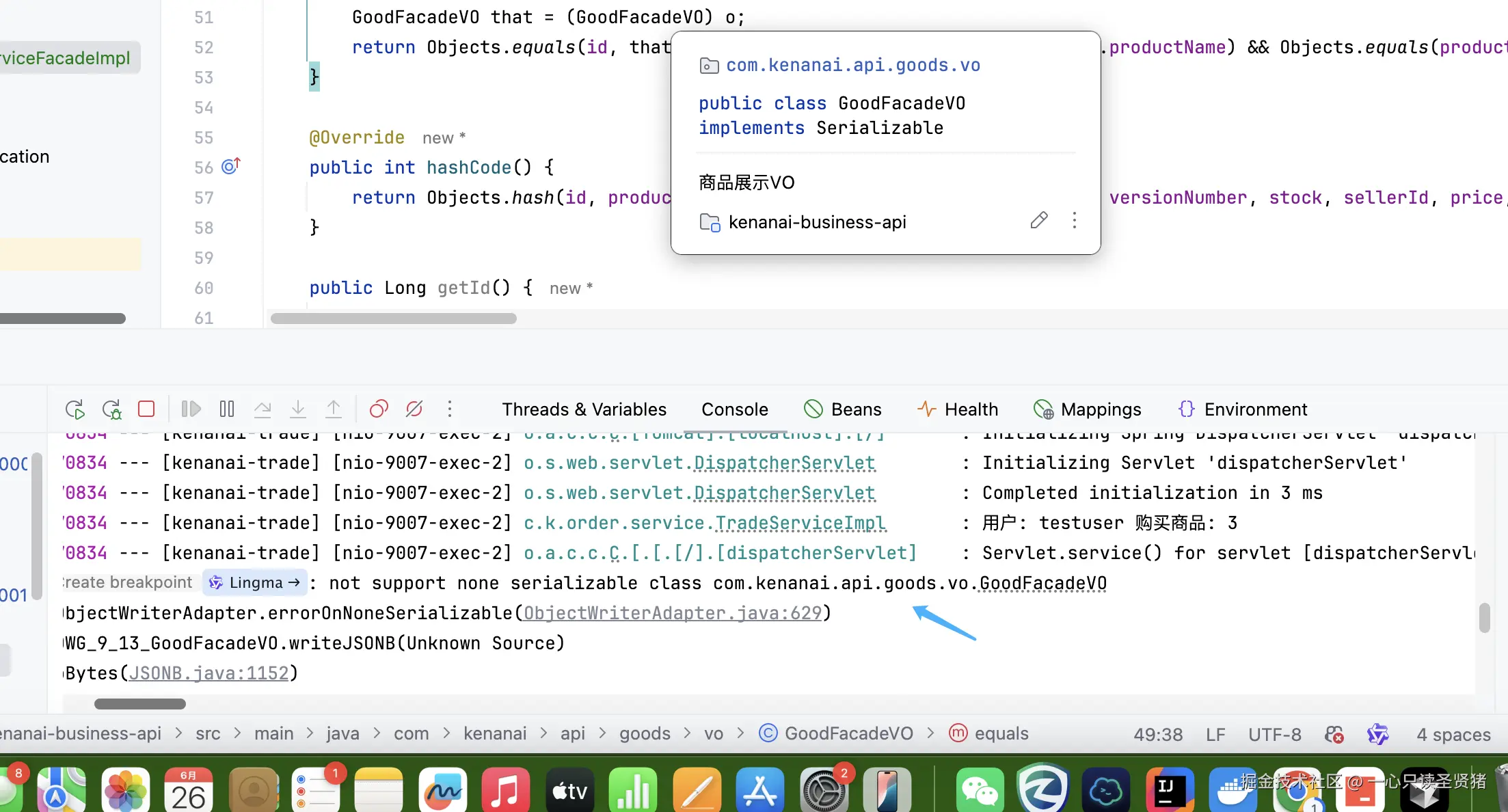Image resolution: width=1508 pixels, height=812 pixels.
Task: Toggle Mute Breakpoints
Action: [x=414, y=409]
